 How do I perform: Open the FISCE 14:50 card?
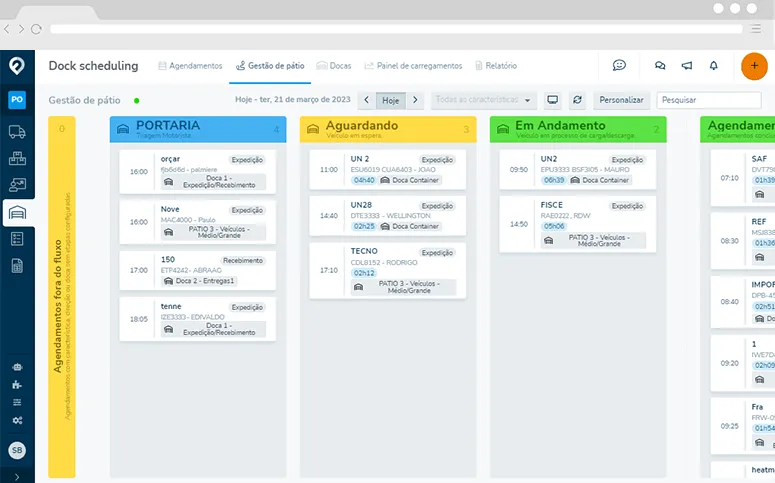(x=577, y=224)
